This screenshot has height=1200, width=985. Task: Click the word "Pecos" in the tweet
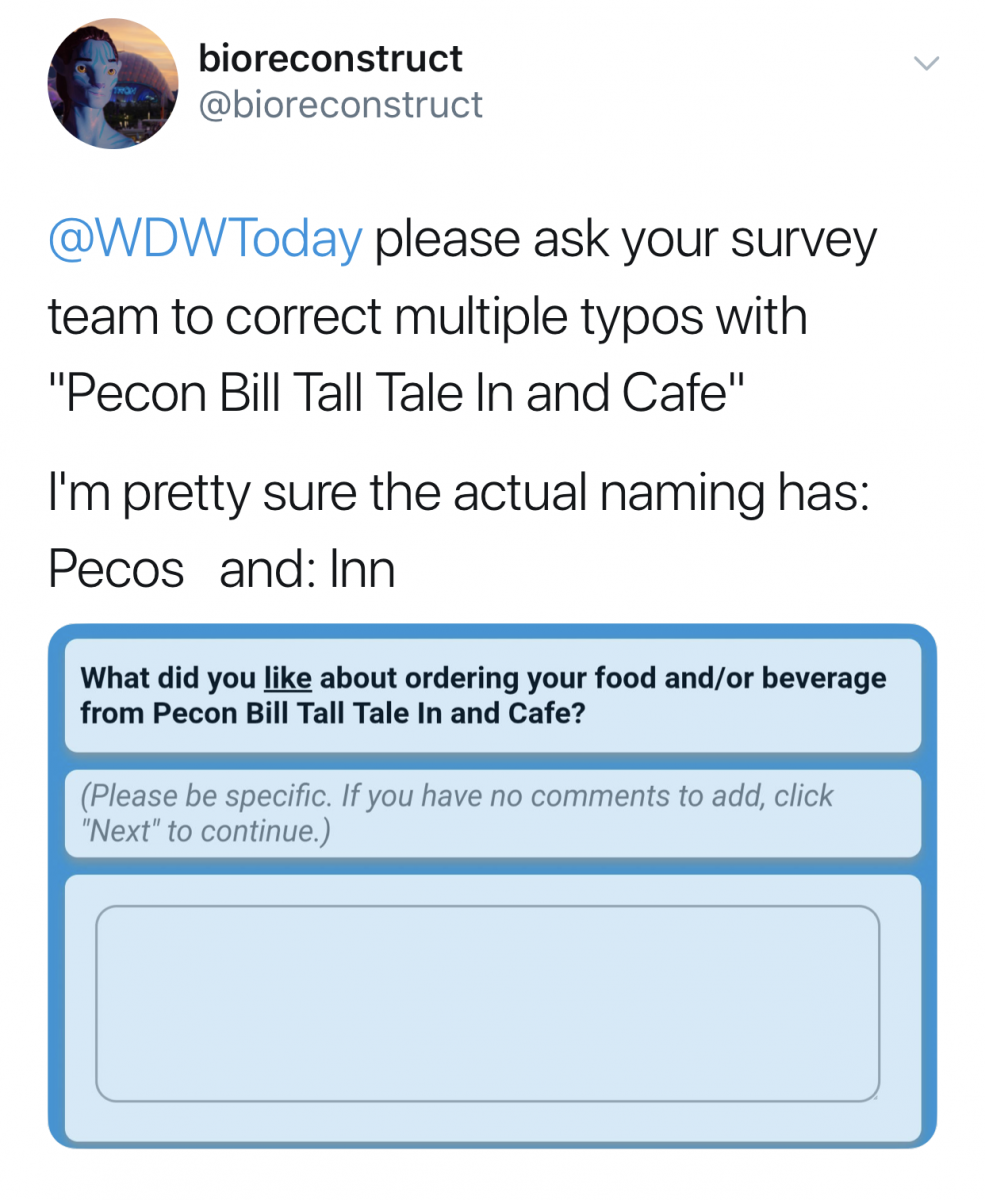pyautogui.click(x=116, y=569)
